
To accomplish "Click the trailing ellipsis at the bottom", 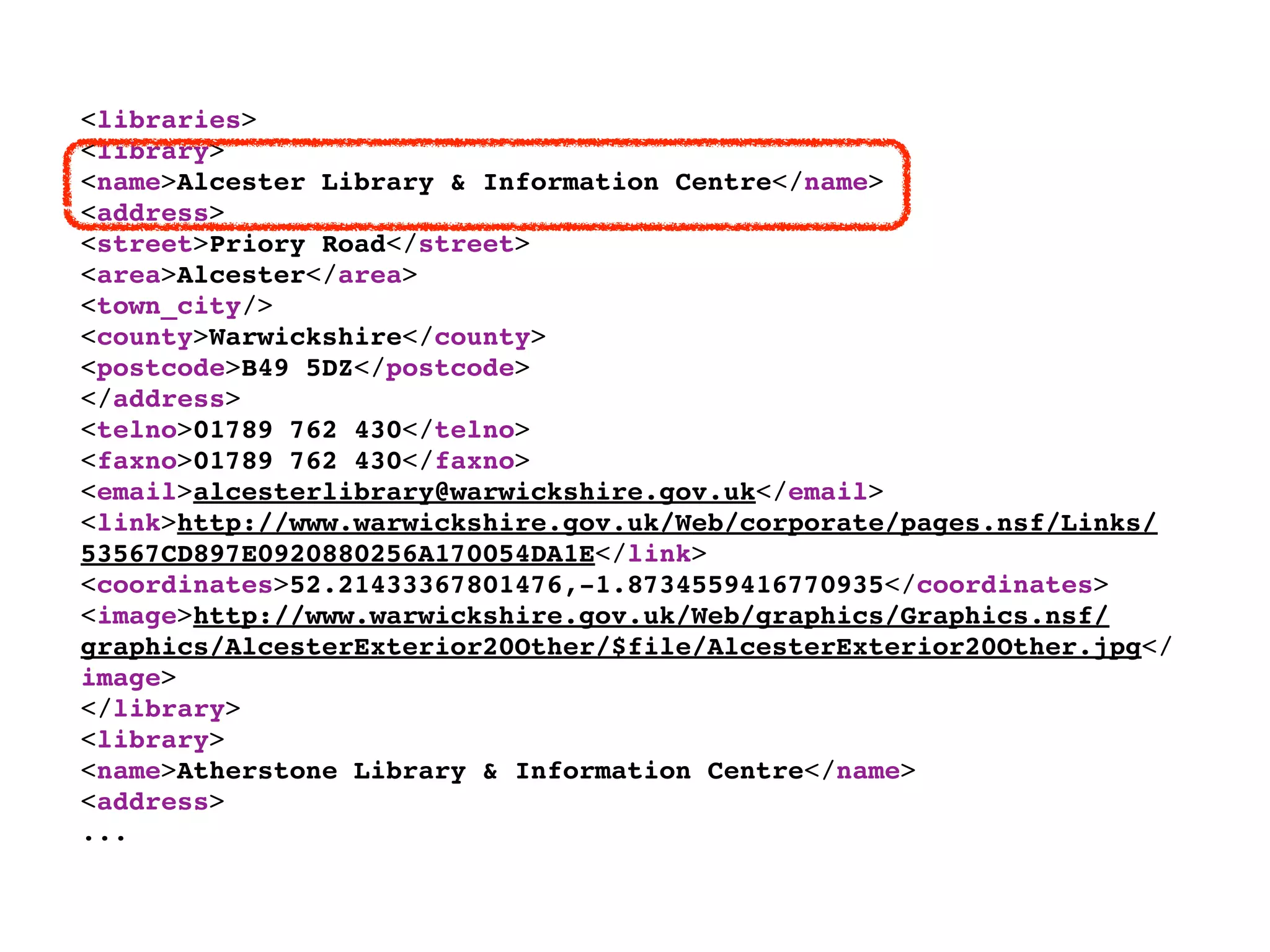I will [x=104, y=838].
